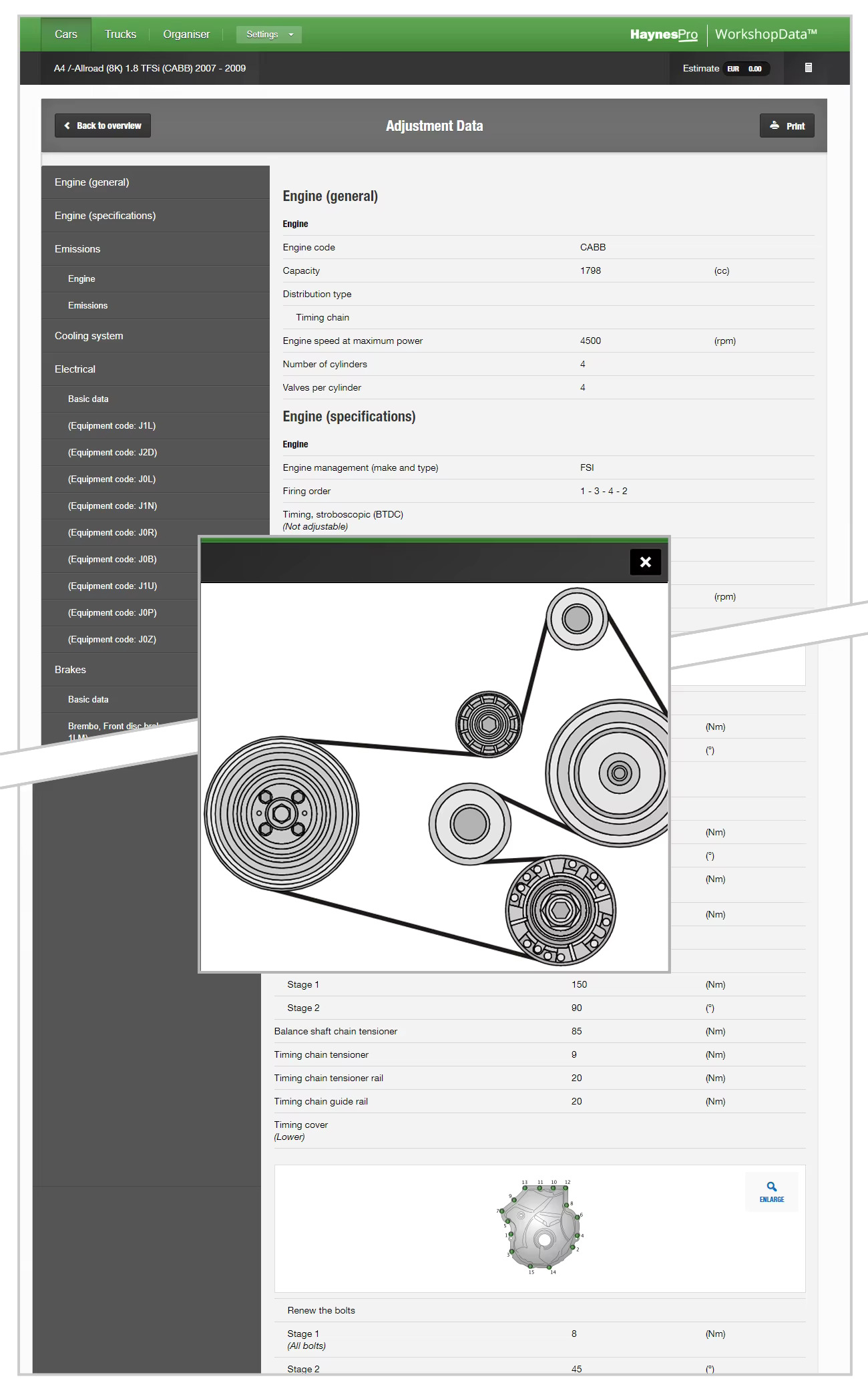868x1399 pixels.
Task: Select Equipment code J1N
Action: tap(156, 506)
